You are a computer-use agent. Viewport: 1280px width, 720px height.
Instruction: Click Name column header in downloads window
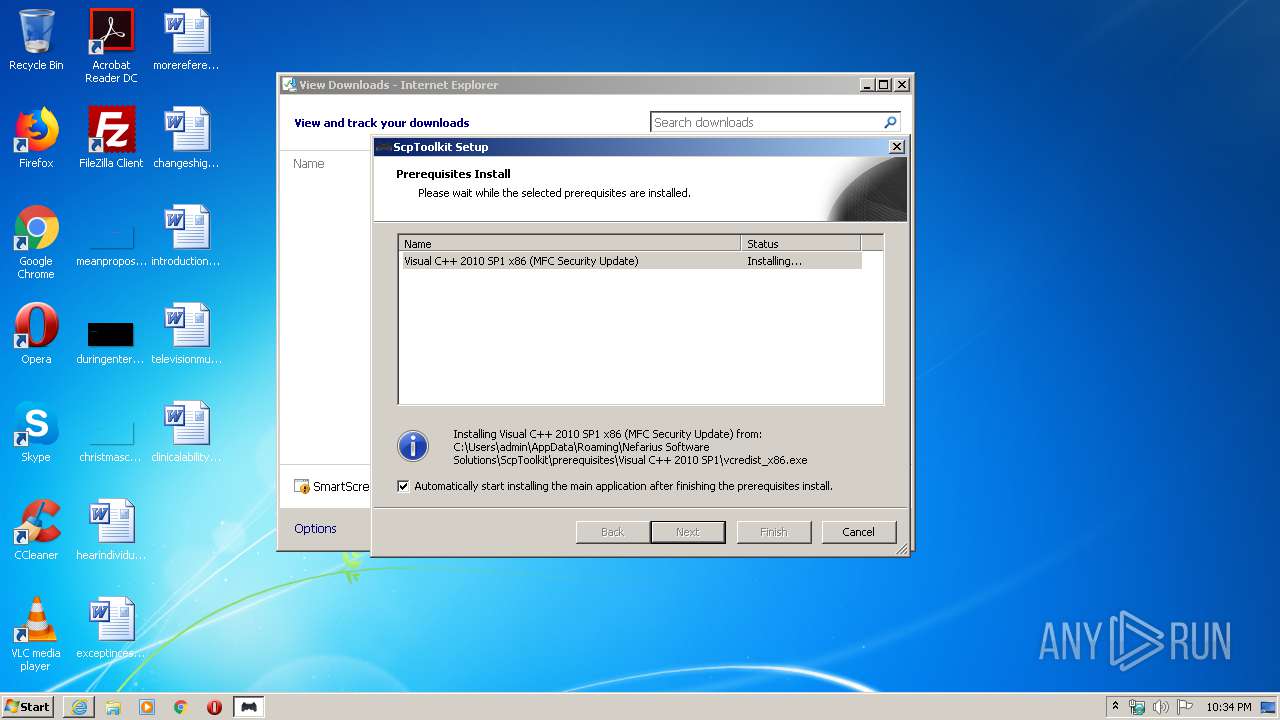[x=308, y=163]
